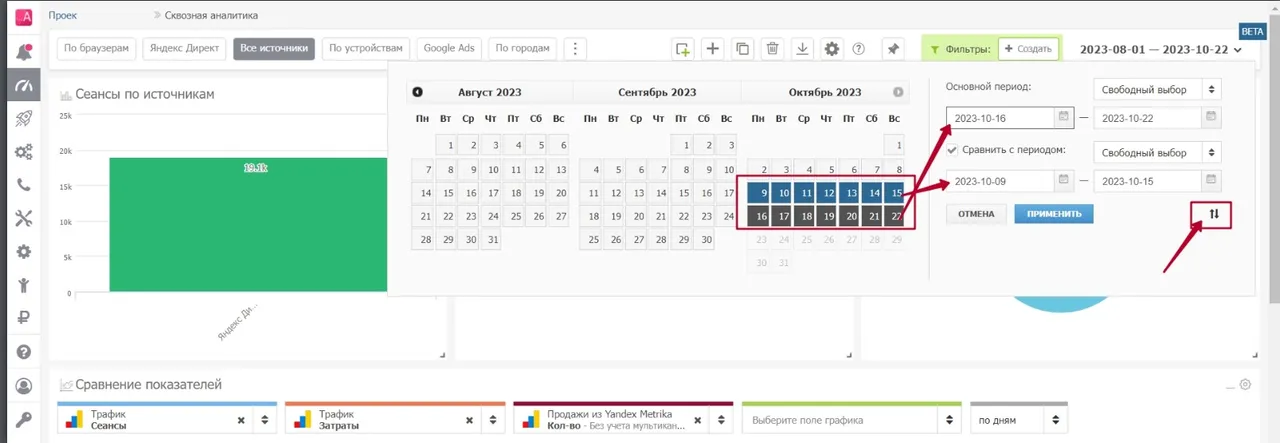This screenshot has width=1280, height=443.
Task: Toggle the Сравнить с периодом checkbox
Action: click(x=952, y=151)
